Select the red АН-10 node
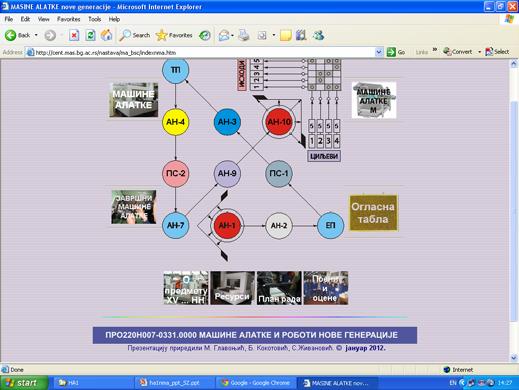The image size is (519, 390). pyautogui.click(x=279, y=122)
